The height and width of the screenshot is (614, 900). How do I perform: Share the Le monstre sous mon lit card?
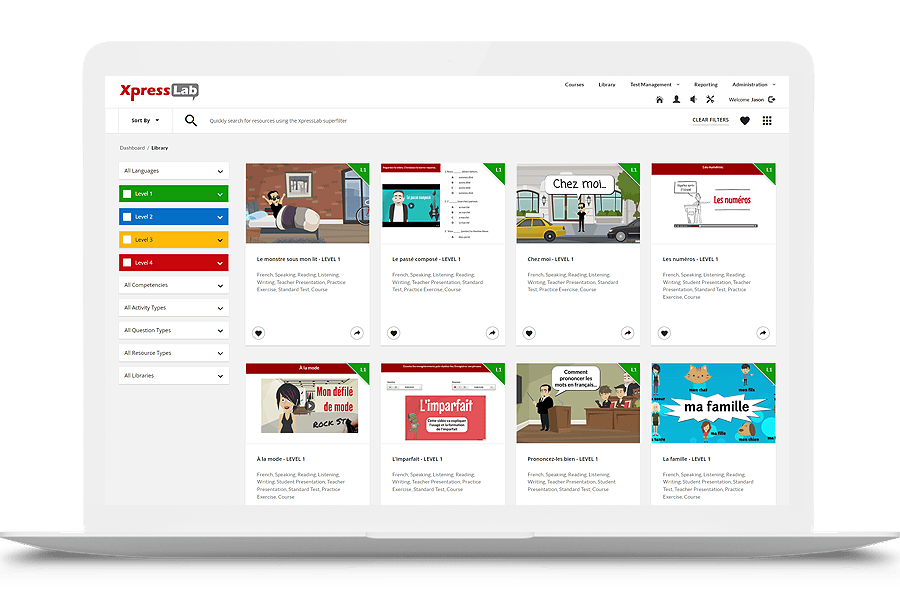pyautogui.click(x=357, y=333)
